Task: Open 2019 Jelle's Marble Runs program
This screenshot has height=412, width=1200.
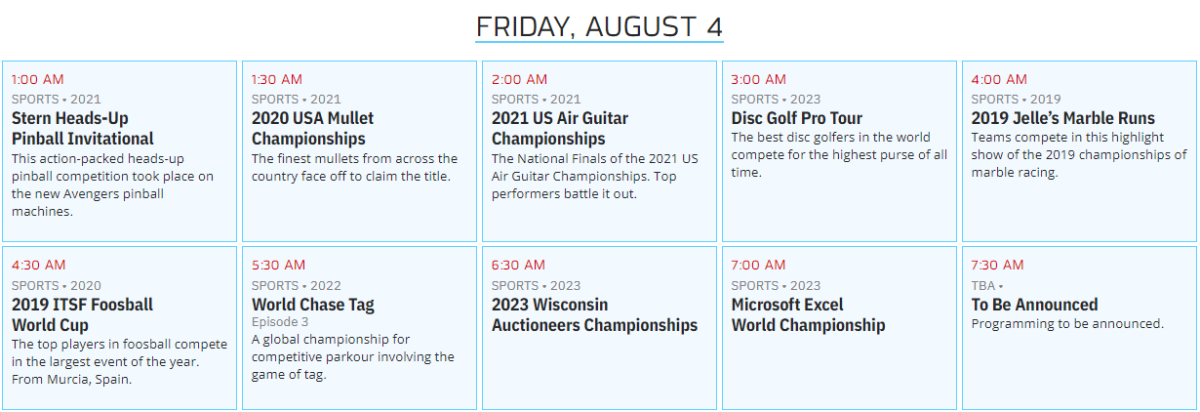Action: pyautogui.click(x=1062, y=118)
